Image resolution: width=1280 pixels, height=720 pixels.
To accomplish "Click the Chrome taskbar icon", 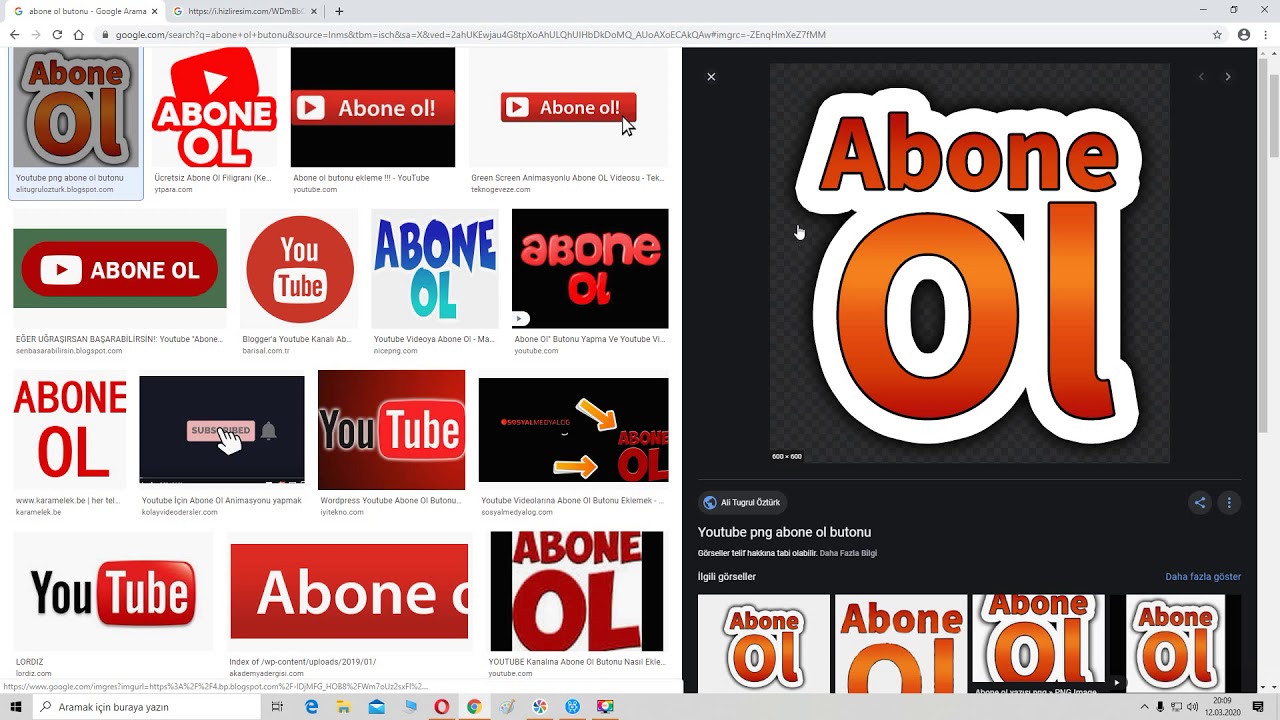I will tap(474, 706).
